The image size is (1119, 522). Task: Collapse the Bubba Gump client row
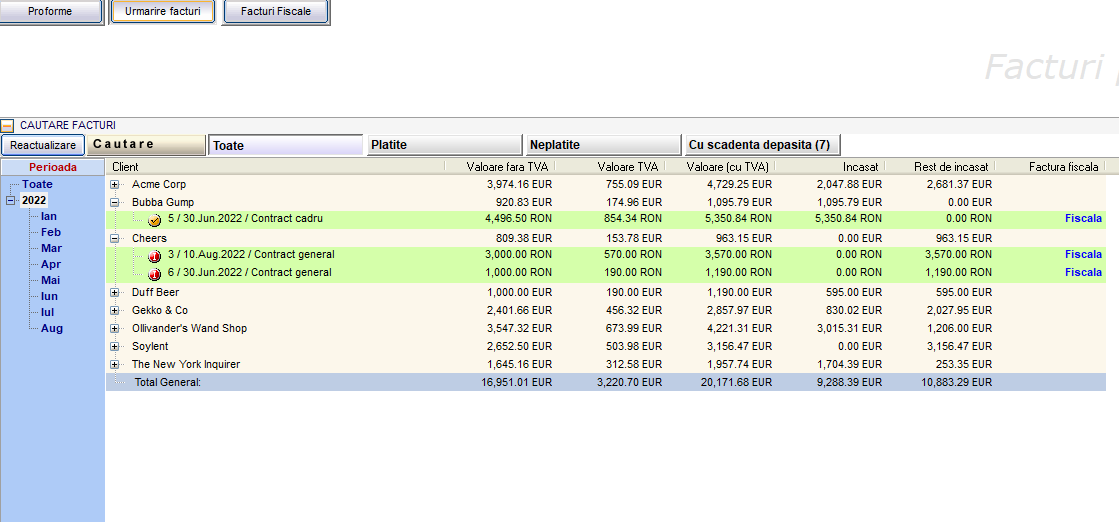pyautogui.click(x=115, y=202)
